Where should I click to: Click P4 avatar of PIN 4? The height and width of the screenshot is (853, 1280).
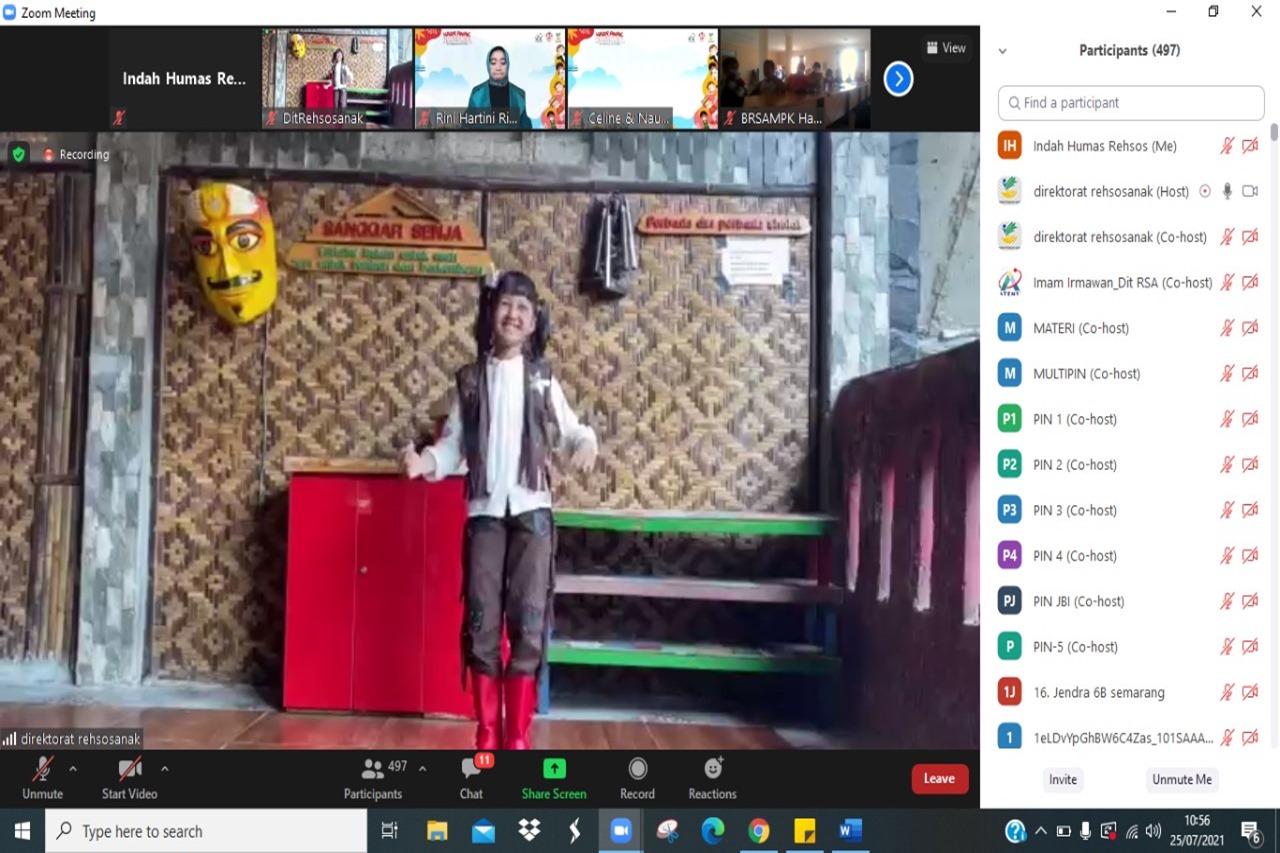(1010, 556)
